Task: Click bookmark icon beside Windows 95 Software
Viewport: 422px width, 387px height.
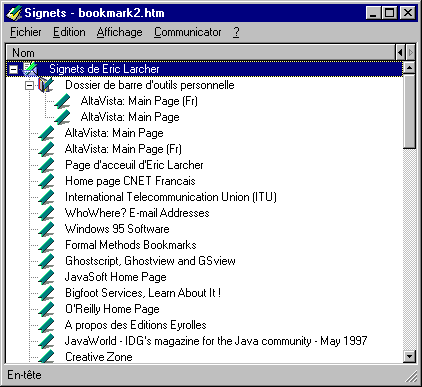Action: point(46,229)
